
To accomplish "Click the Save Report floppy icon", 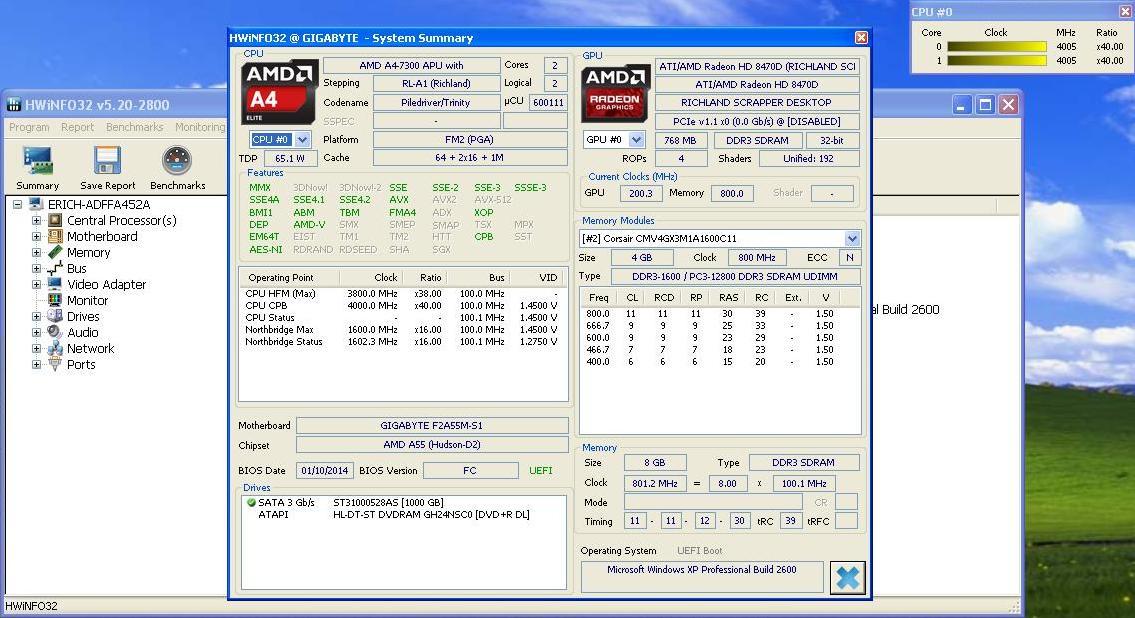I will 107,161.
